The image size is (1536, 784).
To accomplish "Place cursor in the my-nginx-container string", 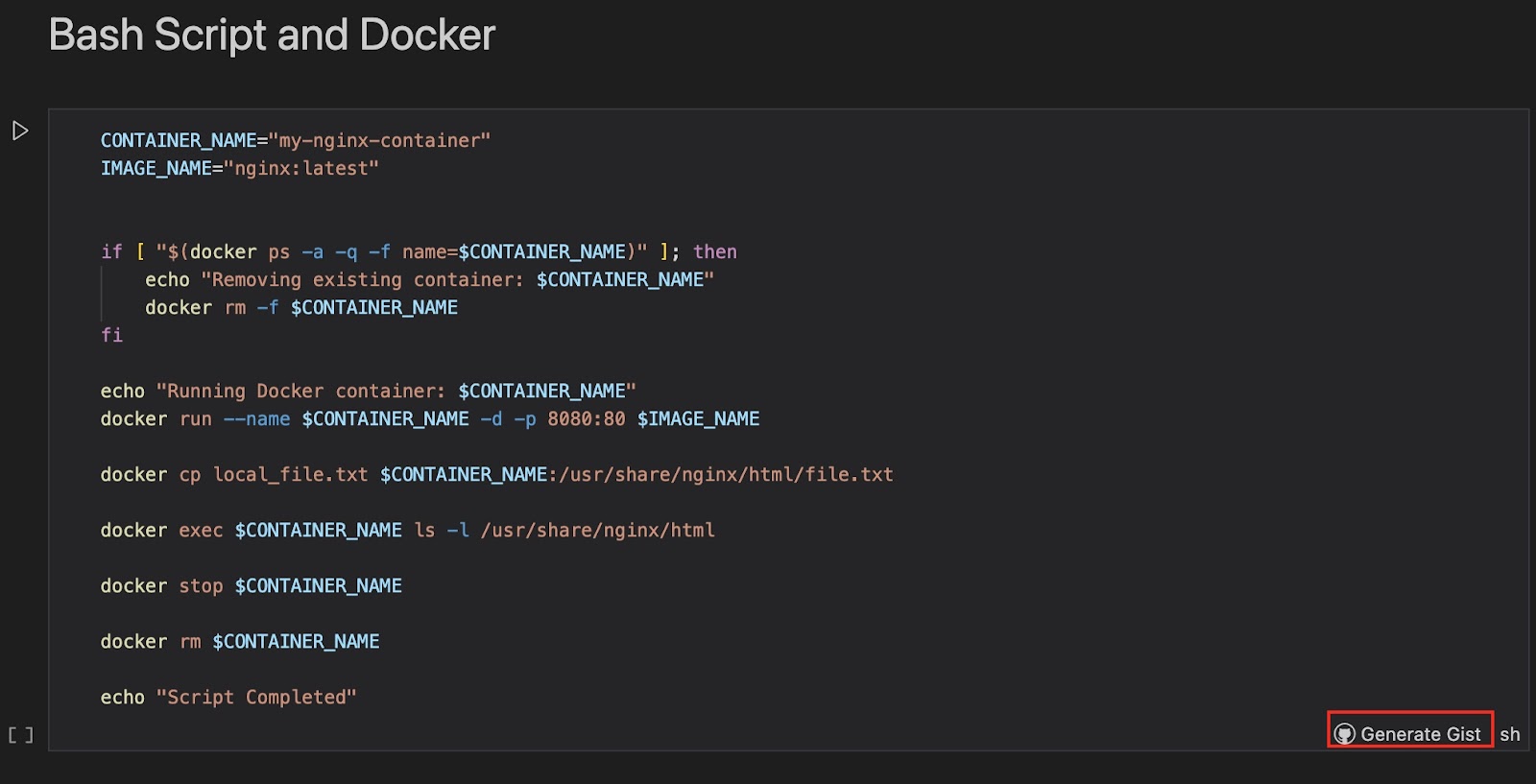I will [x=383, y=141].
